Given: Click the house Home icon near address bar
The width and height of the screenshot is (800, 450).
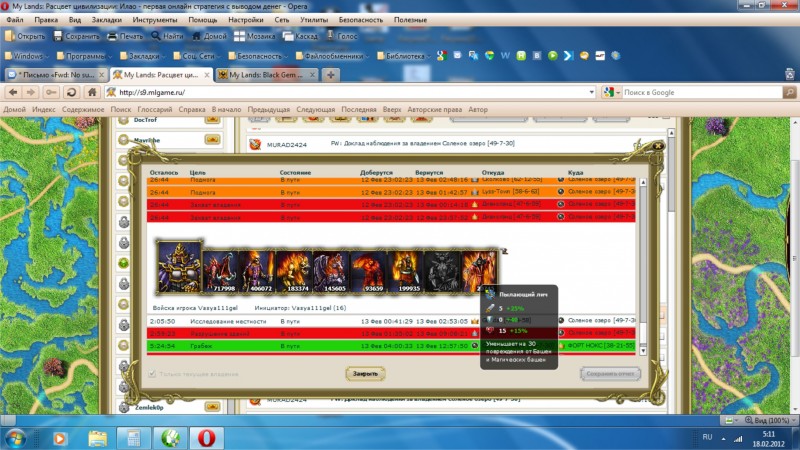Looking at the screenshot, I should (x=92, y=92).
